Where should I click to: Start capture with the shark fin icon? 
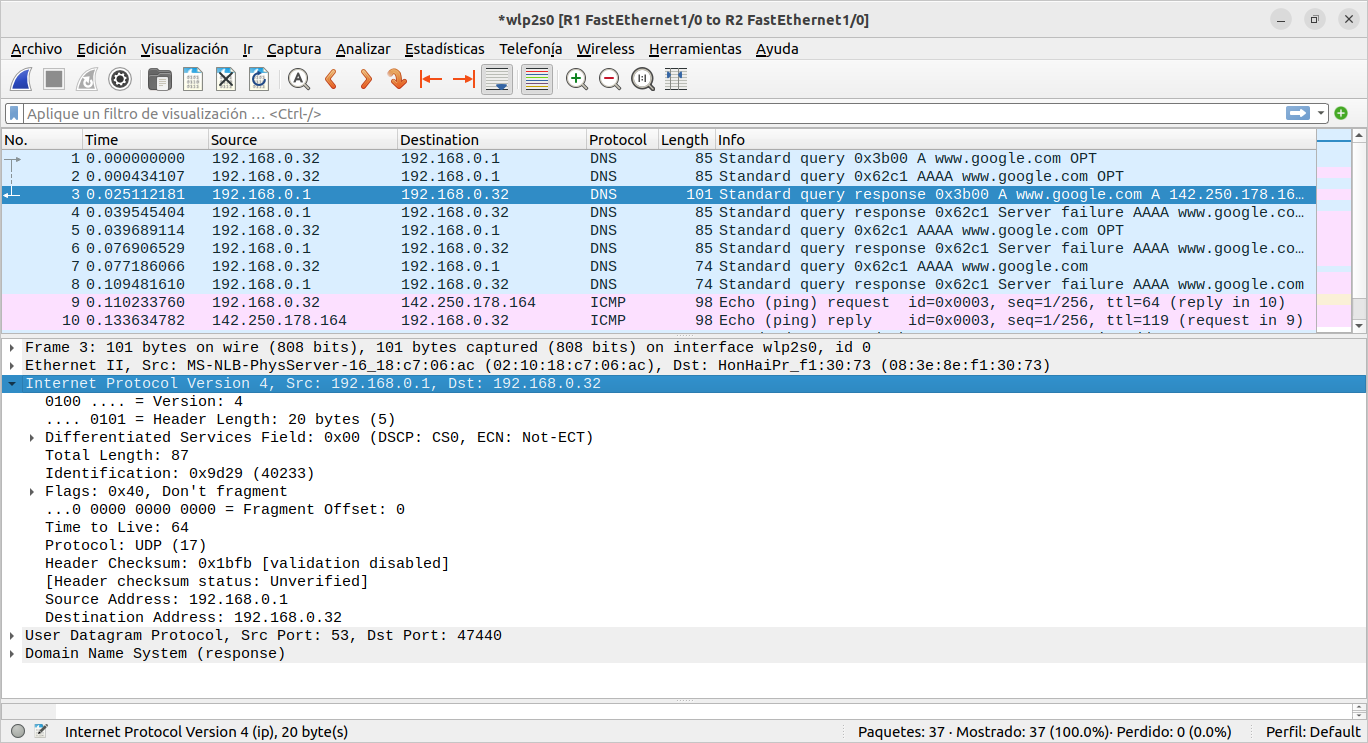tap(22, 79)
